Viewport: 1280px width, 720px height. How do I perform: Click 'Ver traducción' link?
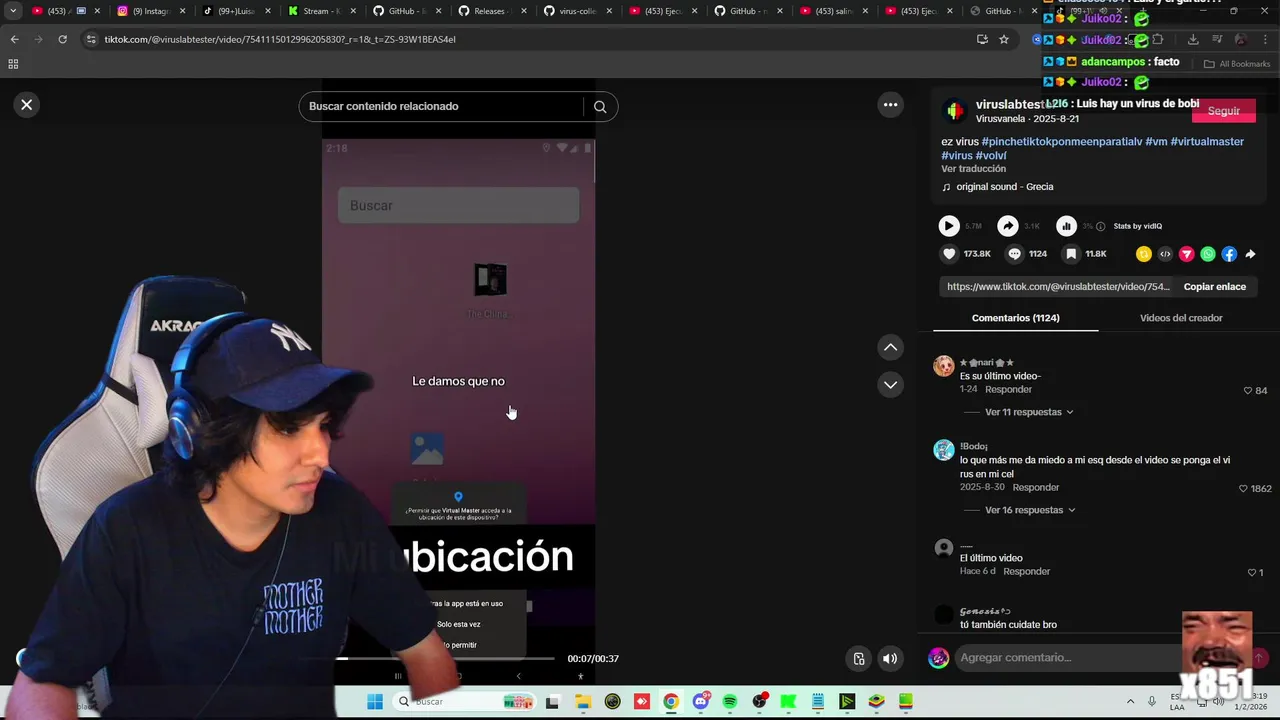coord(973,169)
